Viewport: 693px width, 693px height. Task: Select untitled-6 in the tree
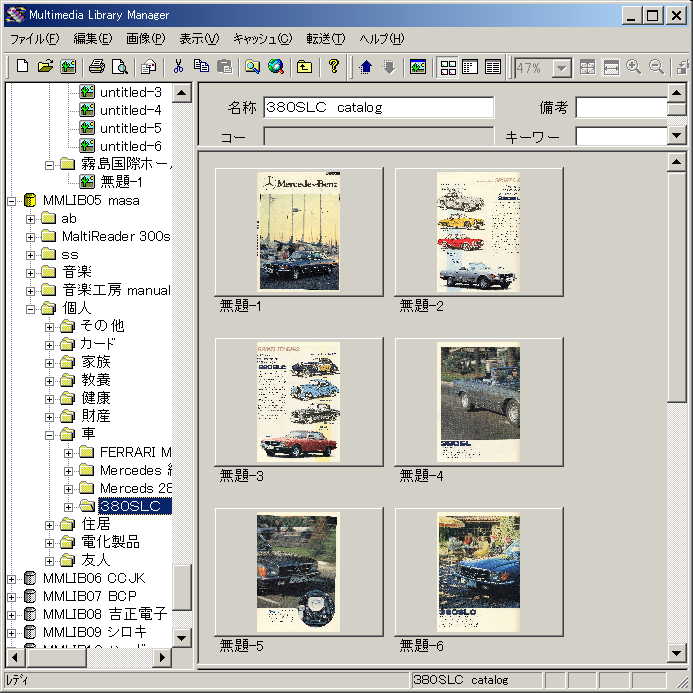click(130, 146)
